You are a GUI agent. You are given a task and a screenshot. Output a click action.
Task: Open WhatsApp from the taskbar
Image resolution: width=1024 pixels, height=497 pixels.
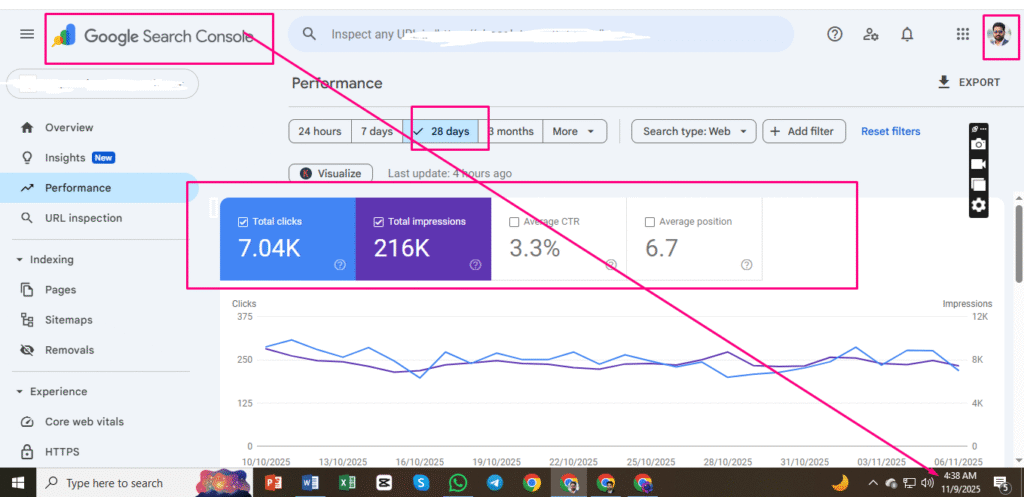click(x=458, y=483)
